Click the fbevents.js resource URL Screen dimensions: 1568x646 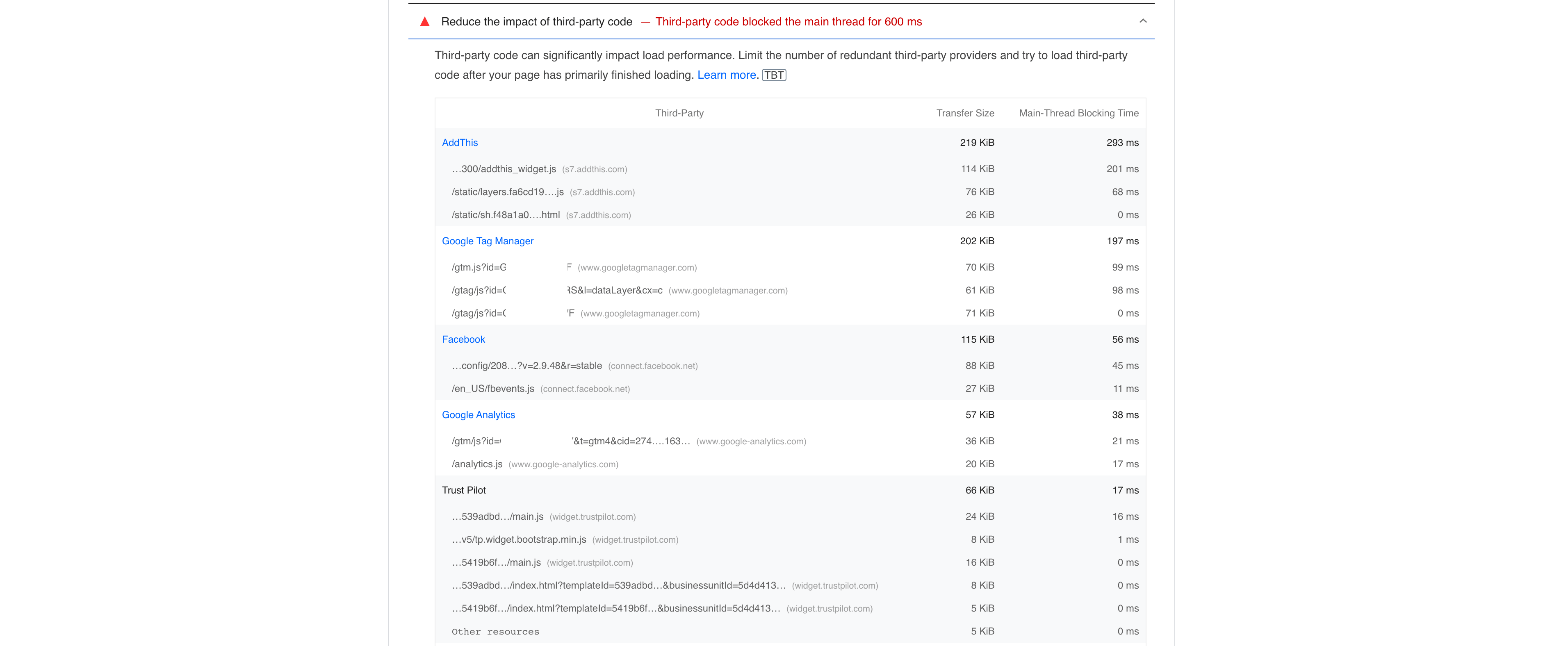(493, 389)
